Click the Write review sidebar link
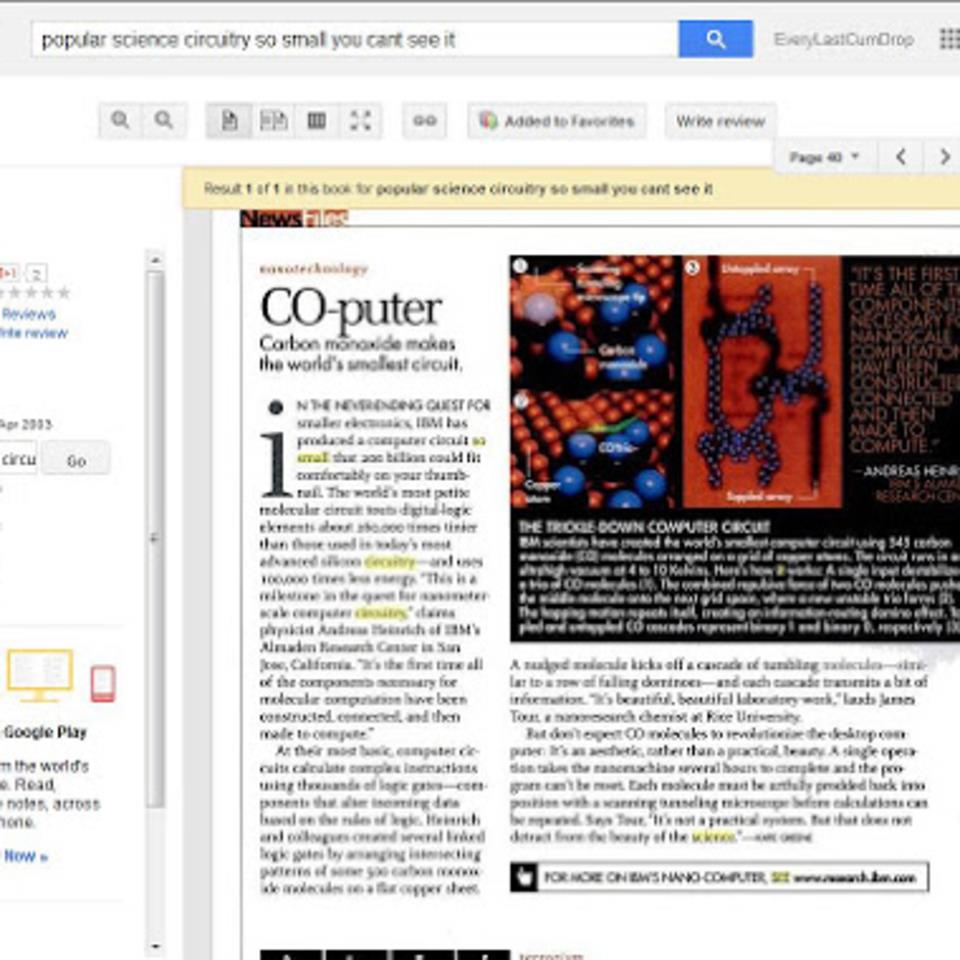The image size is (960, 960). 33,333
